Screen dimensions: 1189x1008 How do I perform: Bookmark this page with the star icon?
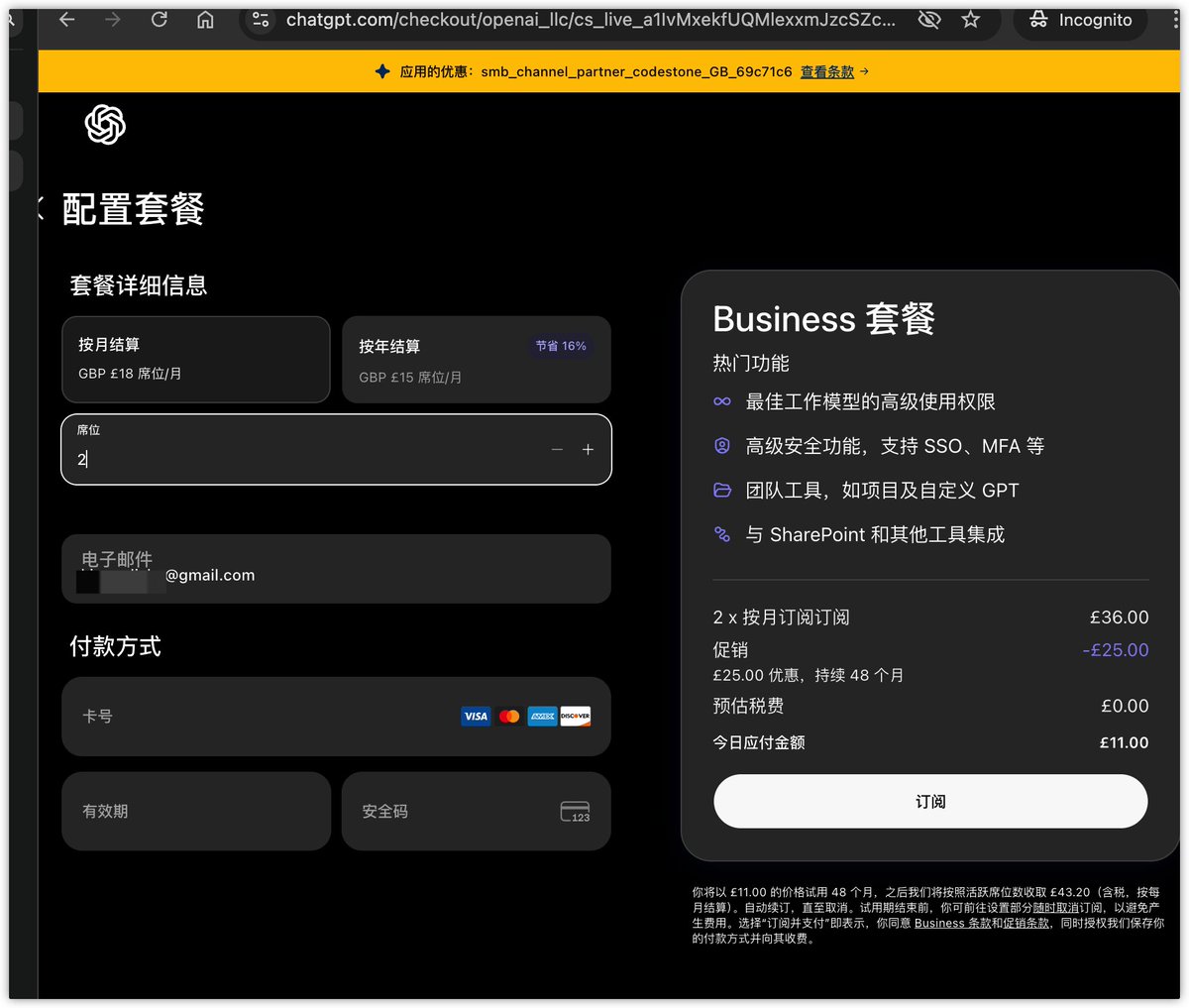tap(971, 20)
